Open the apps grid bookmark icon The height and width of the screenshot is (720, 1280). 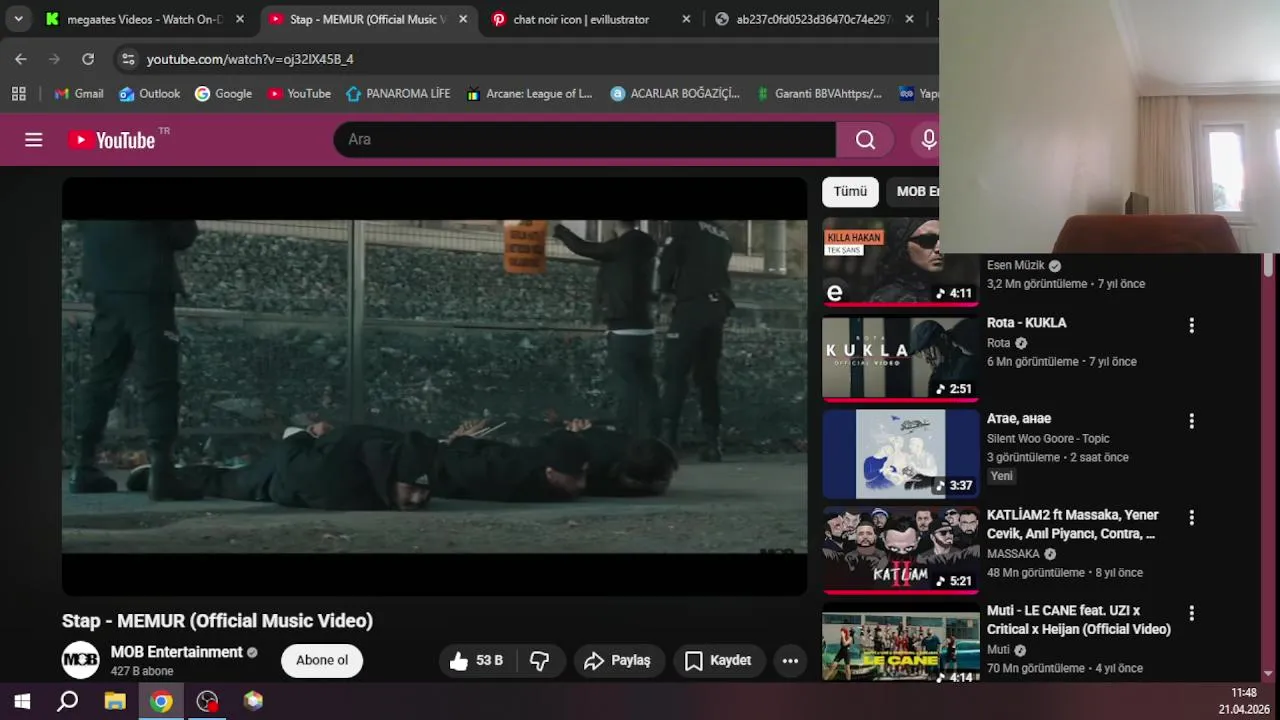[18, 93]
